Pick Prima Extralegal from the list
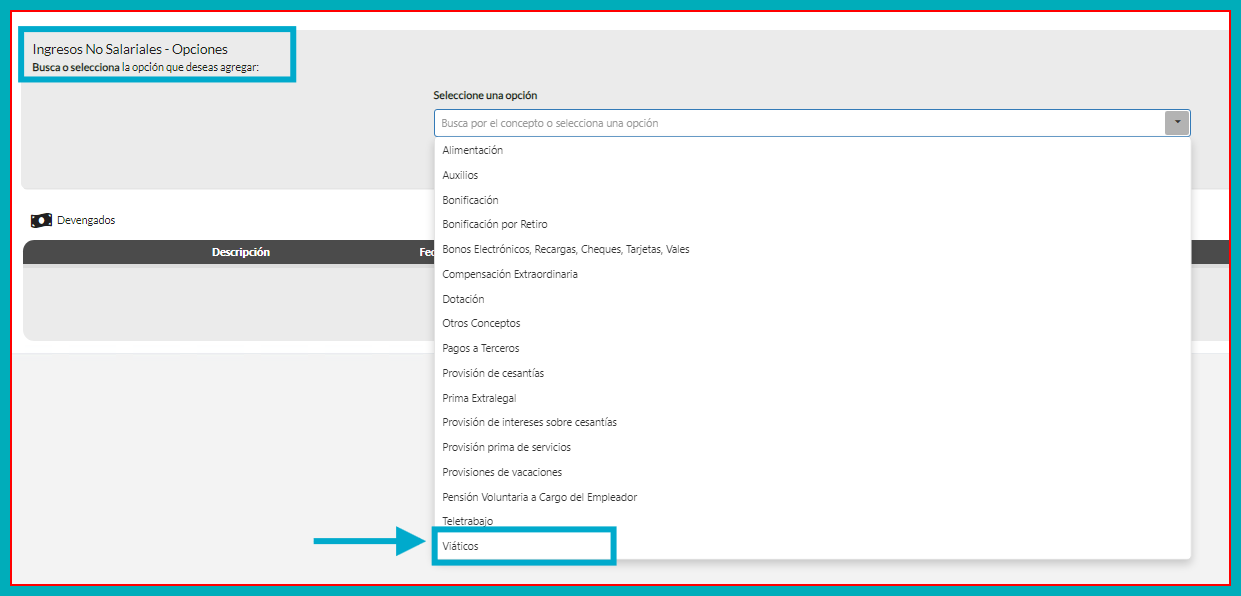1241x596 pixels. pyautogui.click(x=812, y=398)
